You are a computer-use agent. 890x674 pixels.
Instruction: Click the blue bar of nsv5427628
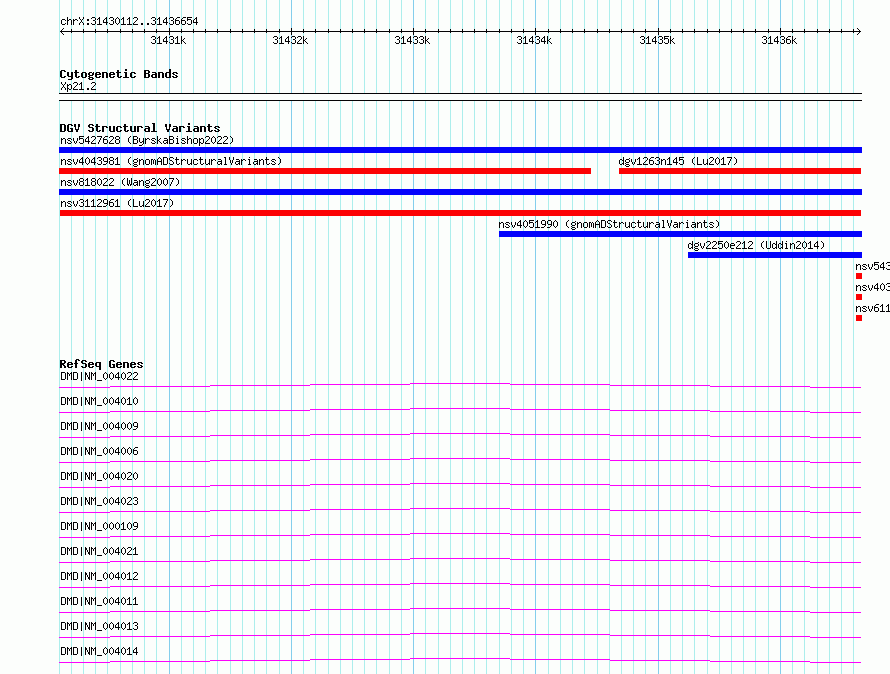[460, 150]
